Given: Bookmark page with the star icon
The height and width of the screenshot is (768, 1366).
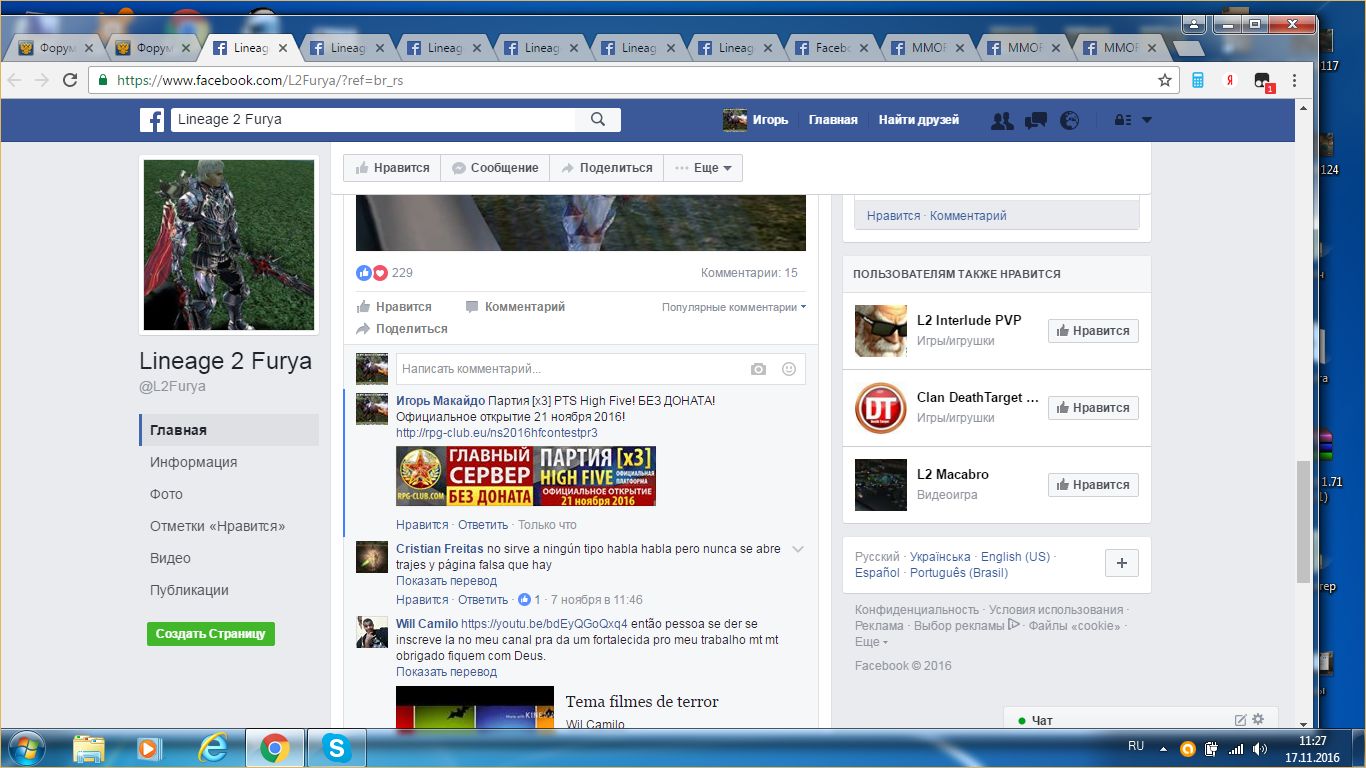Looking at the screenshot, I should (1164, 80).
